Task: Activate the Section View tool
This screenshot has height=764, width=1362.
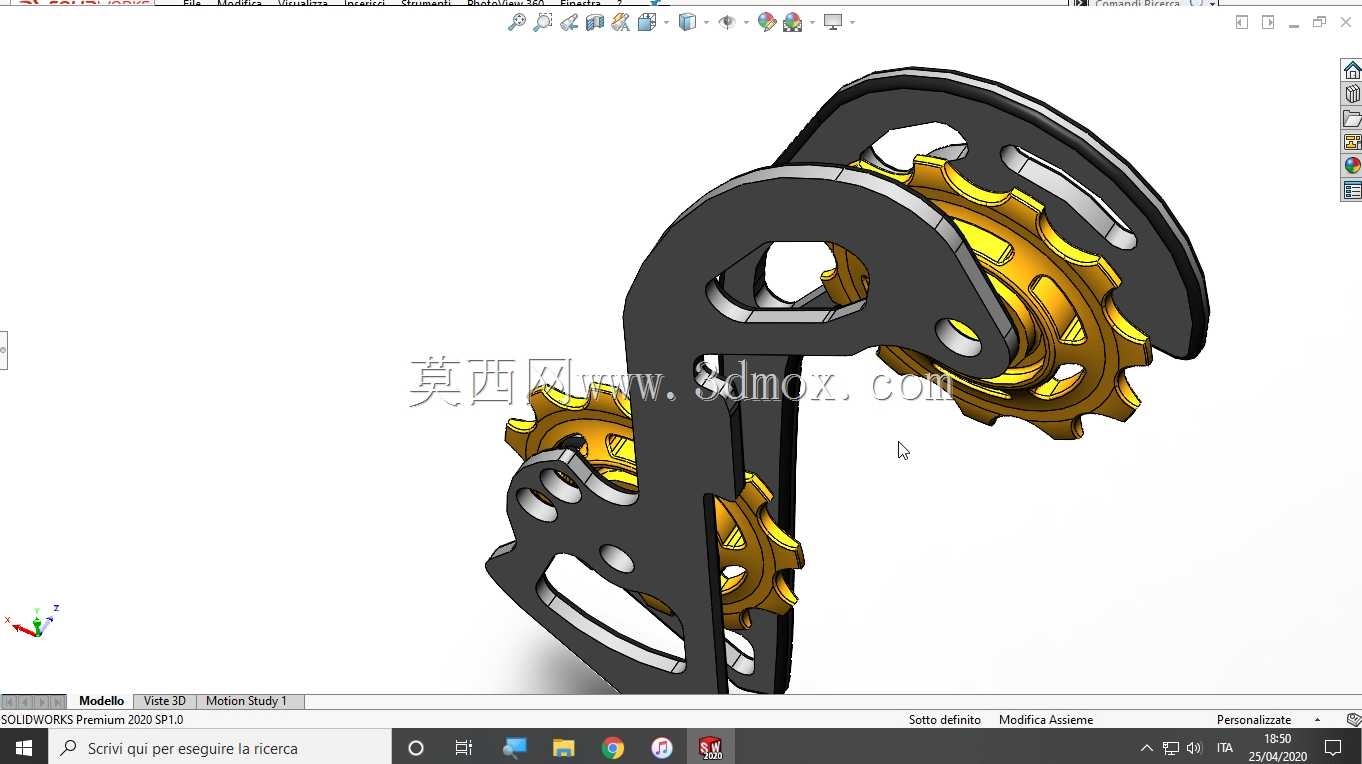Action: (595, 22)
